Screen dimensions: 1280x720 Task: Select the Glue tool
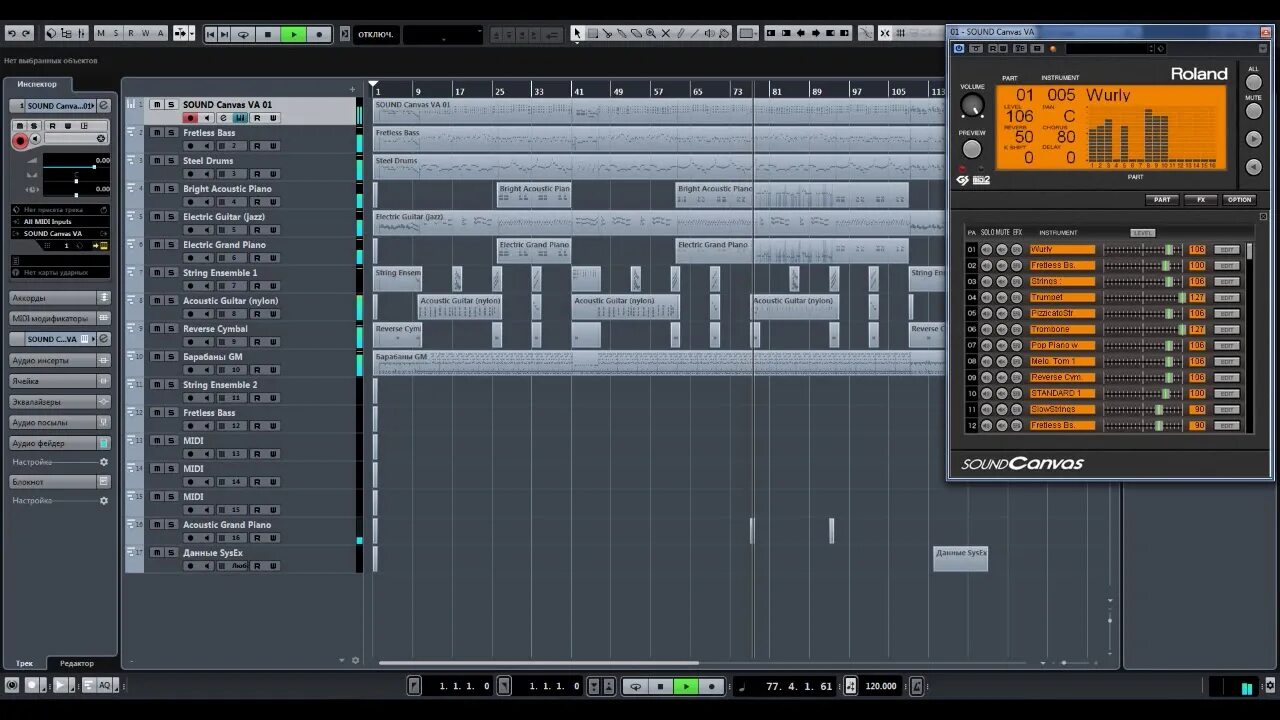point(621,33)
